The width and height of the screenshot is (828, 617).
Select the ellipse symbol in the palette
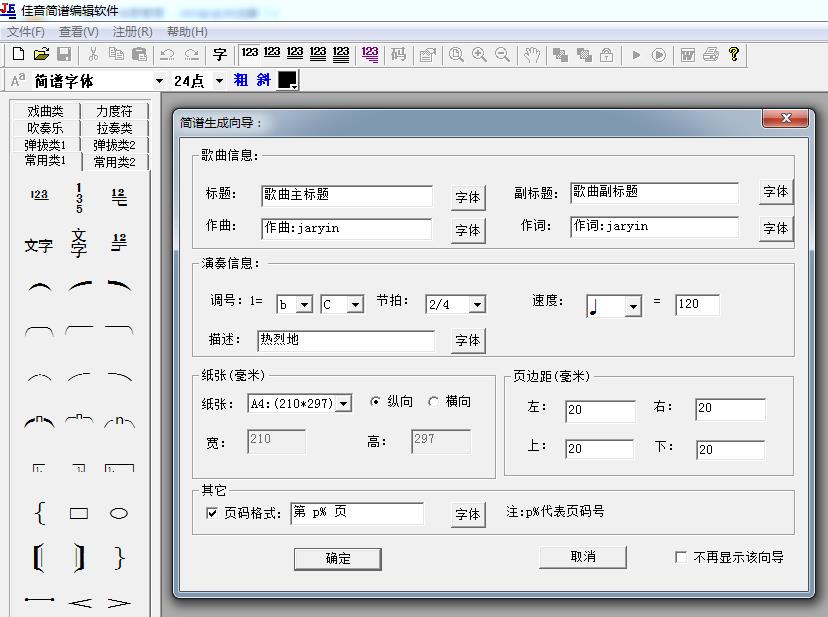pos(119,514)
